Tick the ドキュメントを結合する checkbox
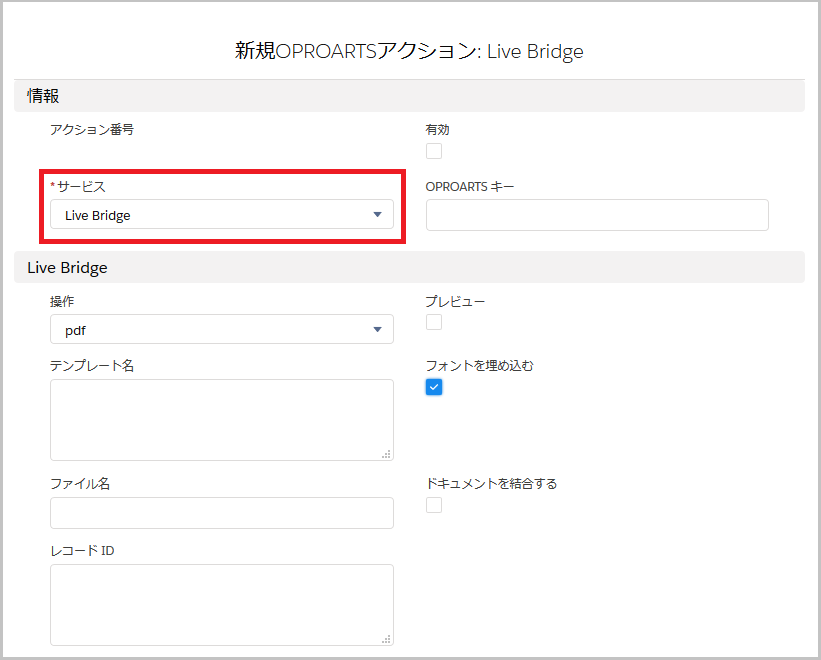The image size is (821, 660). coord(434,505)
